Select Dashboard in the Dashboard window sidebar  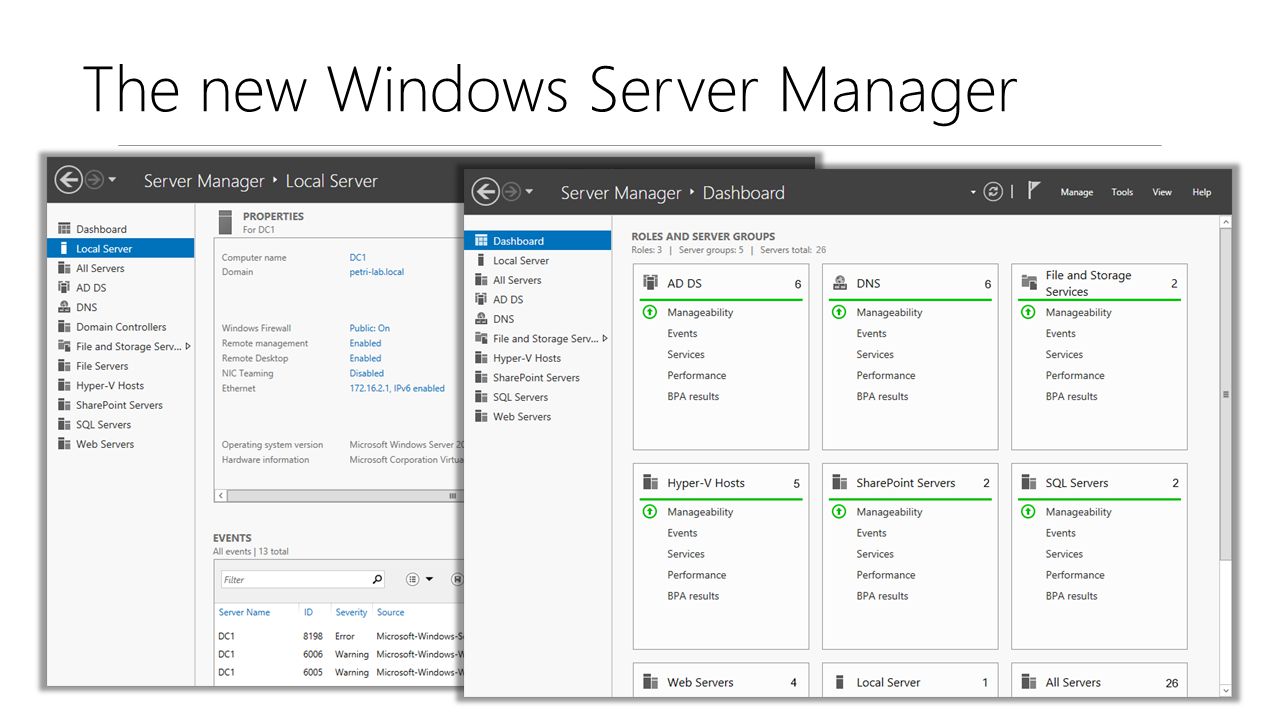[537, 240]
